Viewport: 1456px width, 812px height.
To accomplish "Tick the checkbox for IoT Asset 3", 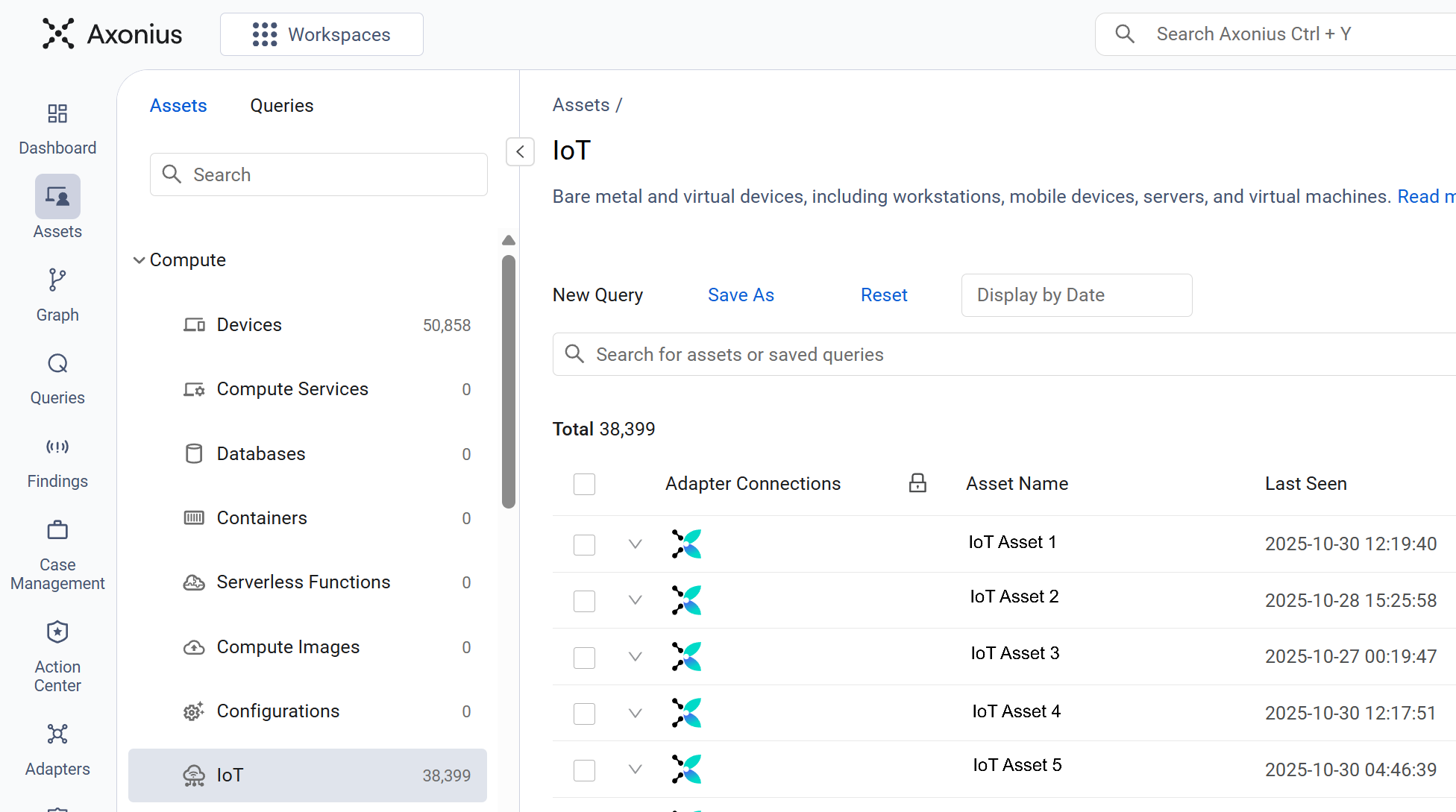I will click(584, 657).
